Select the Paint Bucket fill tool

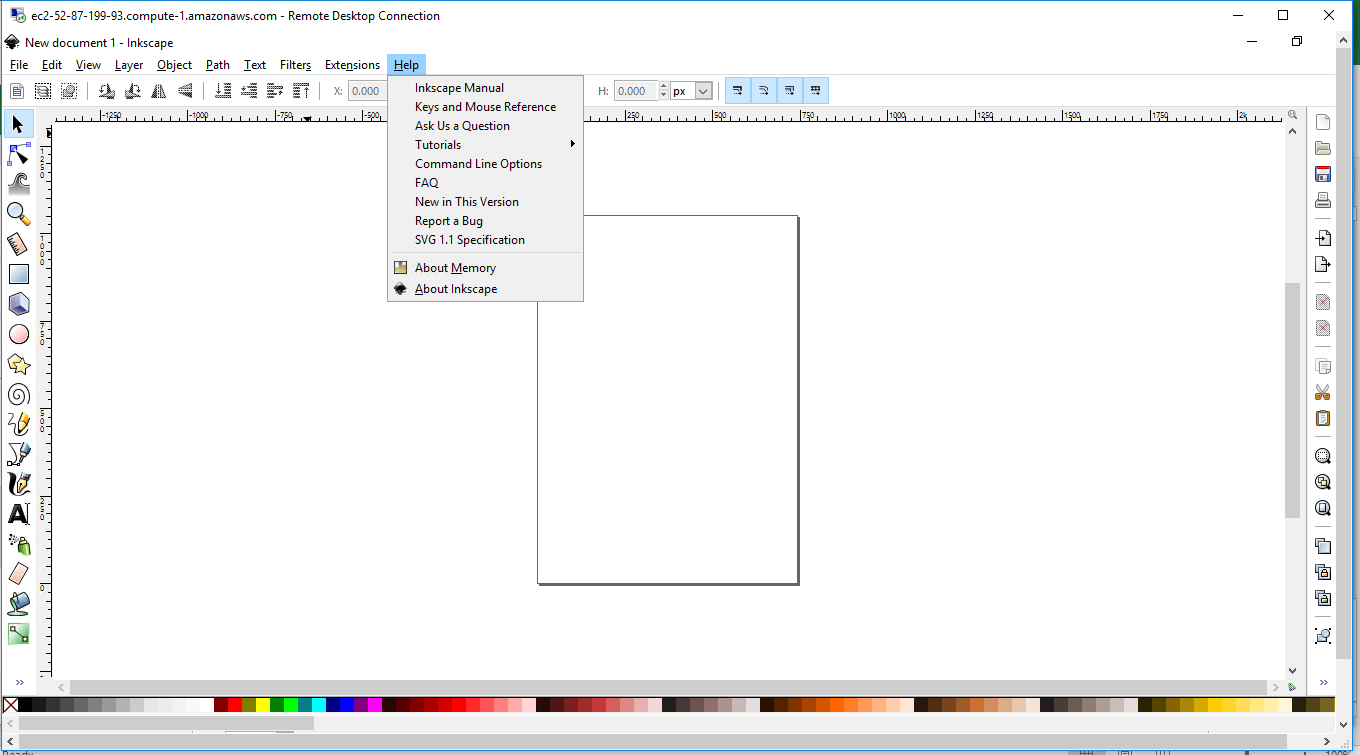click(19, 603)
